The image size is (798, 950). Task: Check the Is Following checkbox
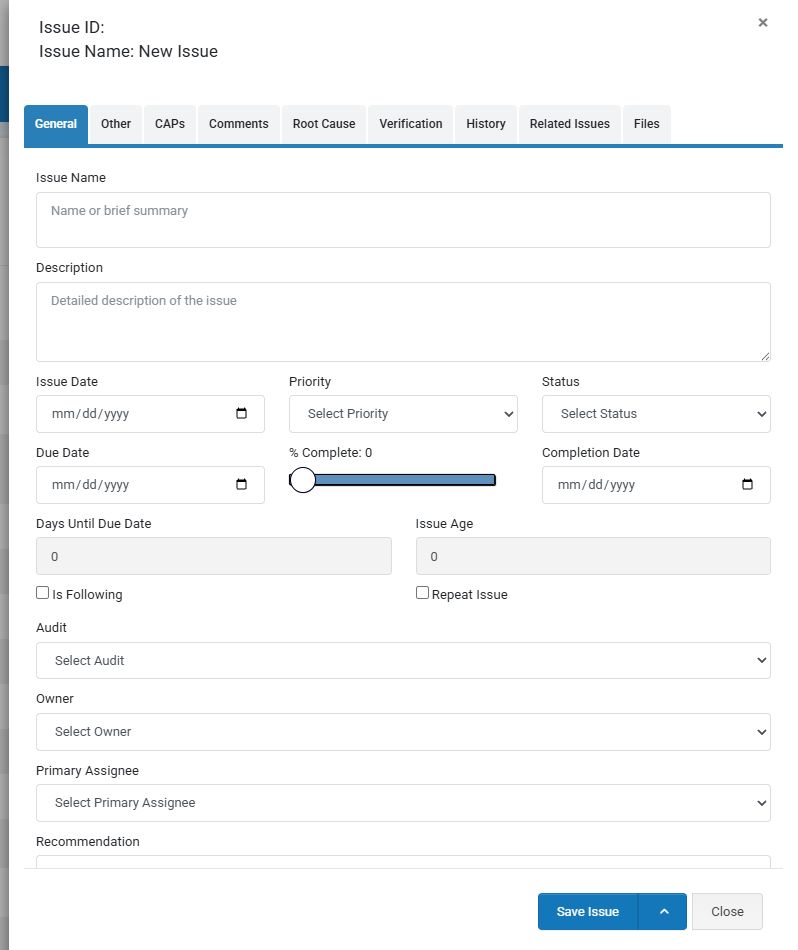pyautogui.click(x=42, y=593)
